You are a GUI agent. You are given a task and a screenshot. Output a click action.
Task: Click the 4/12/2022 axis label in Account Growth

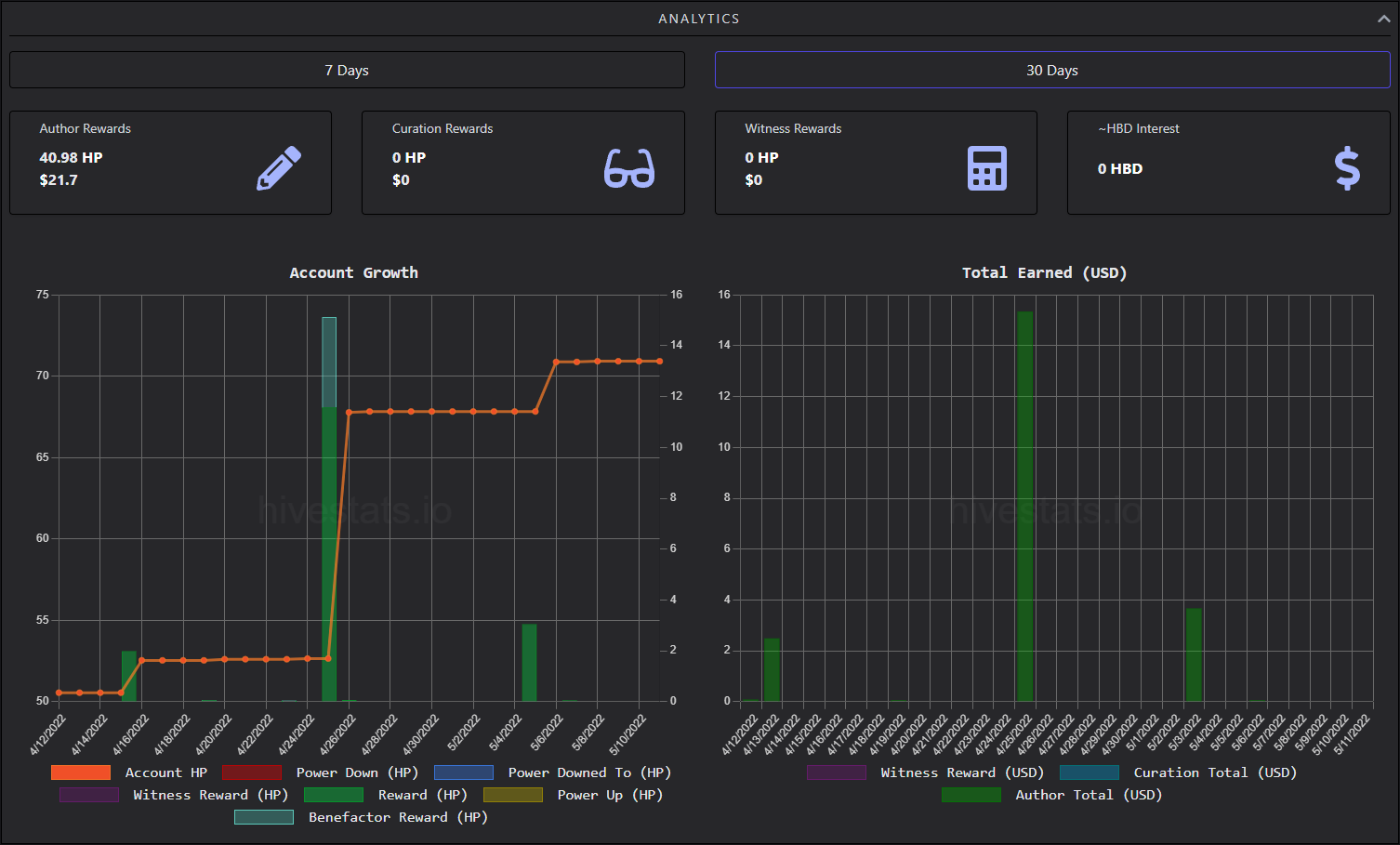click(x=48, y=733)
